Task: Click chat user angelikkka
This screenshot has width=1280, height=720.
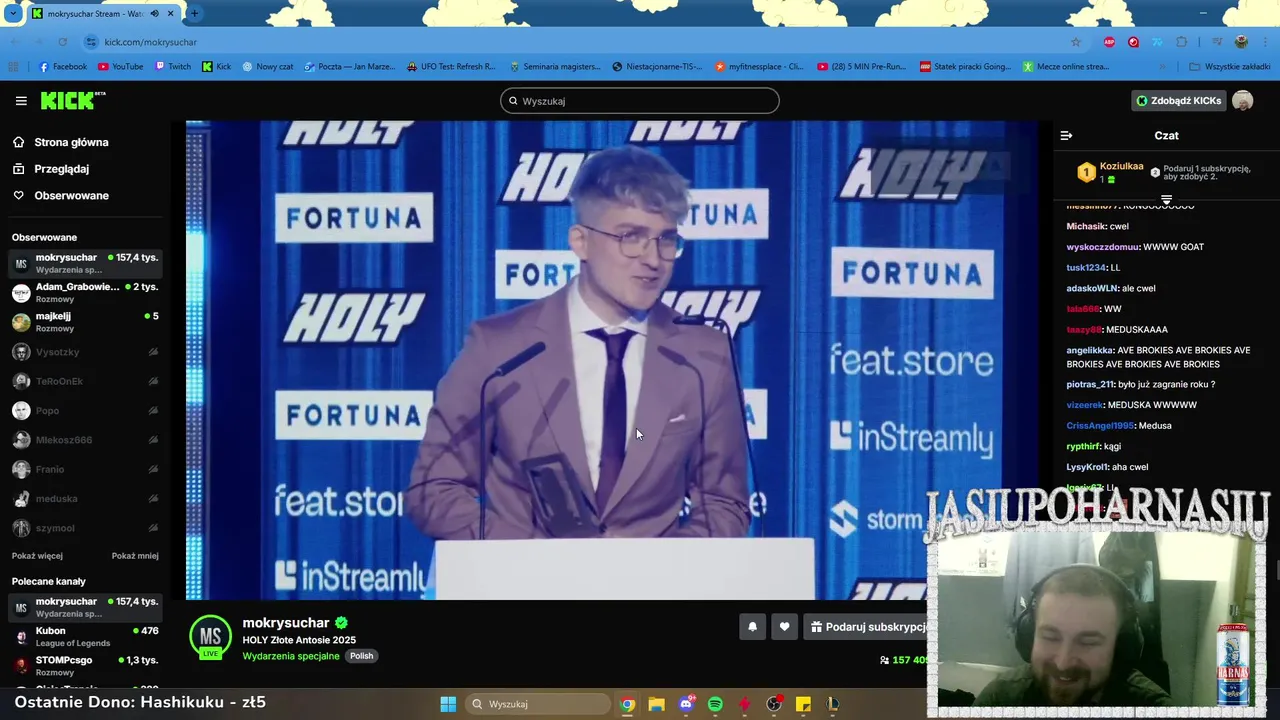Action: click(1089, 351)
